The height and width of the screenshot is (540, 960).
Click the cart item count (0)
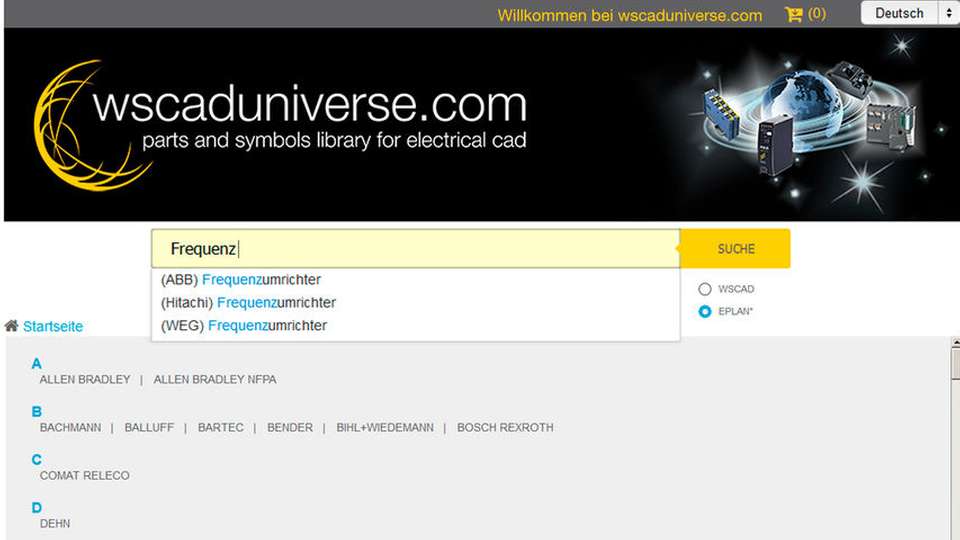point(817,13)
